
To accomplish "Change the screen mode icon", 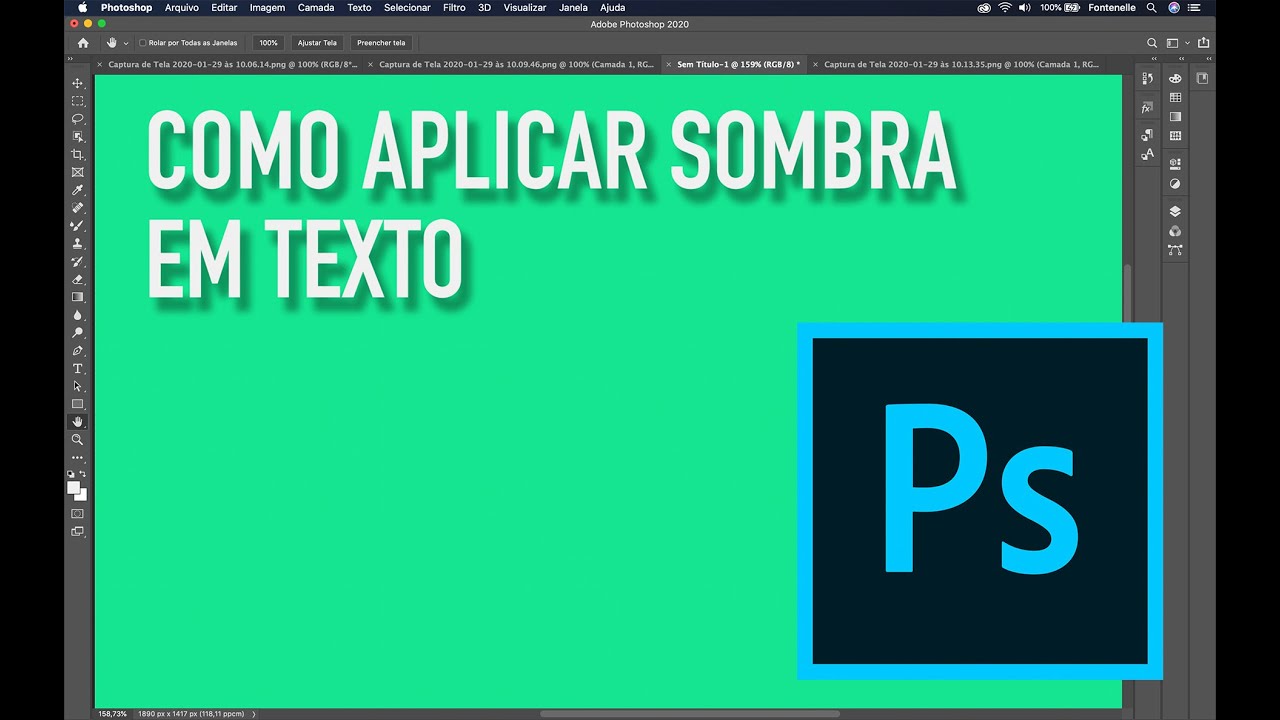I will click(x=77, y=532).
